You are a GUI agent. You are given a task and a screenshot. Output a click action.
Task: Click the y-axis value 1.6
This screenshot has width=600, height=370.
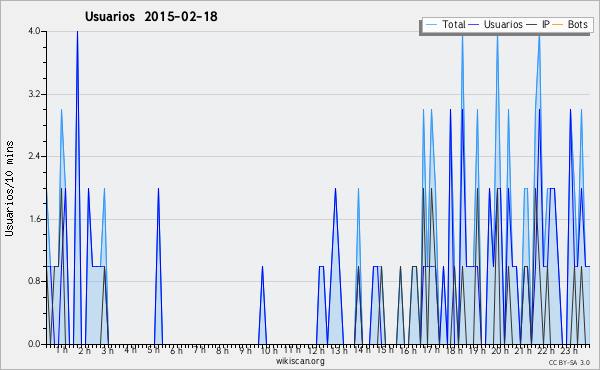pos(34,219)
